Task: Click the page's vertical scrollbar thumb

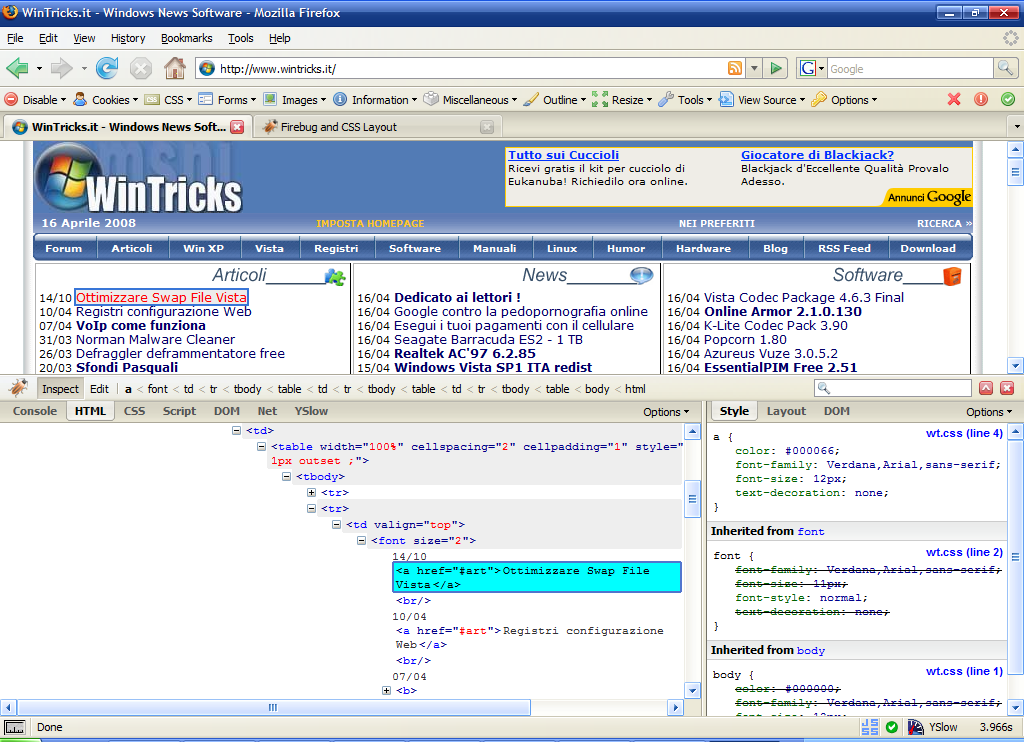Action: 1015,172
